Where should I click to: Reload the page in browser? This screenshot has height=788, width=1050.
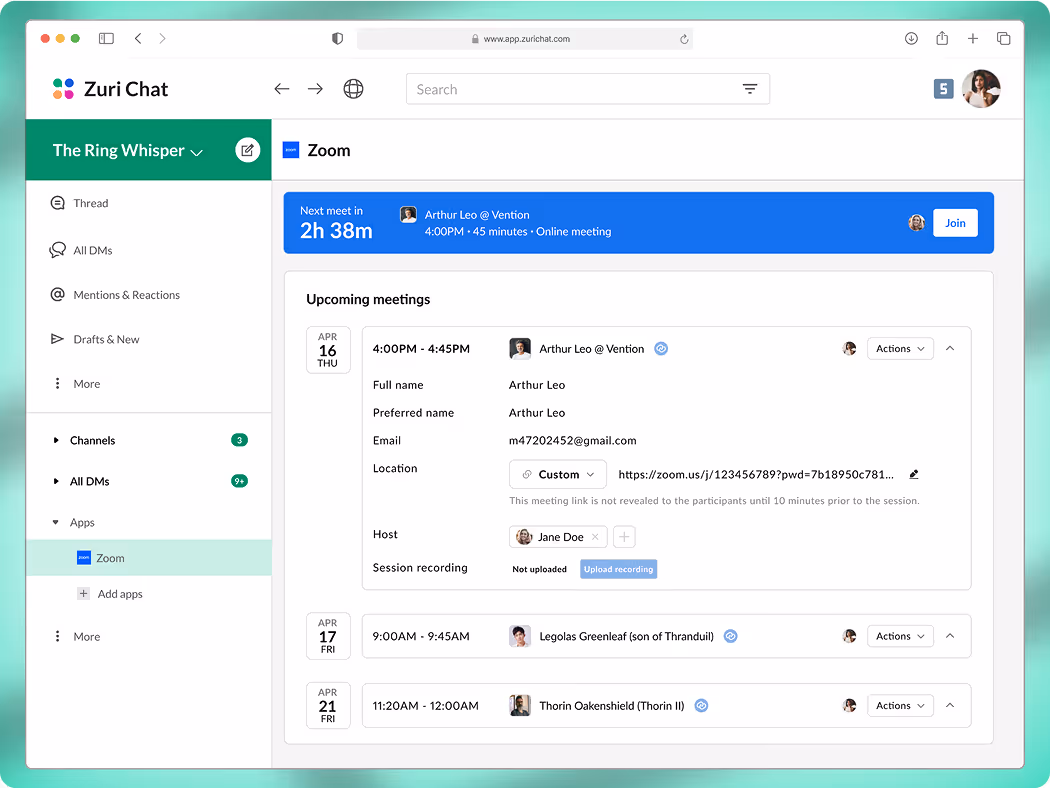(x=684, y=39)
